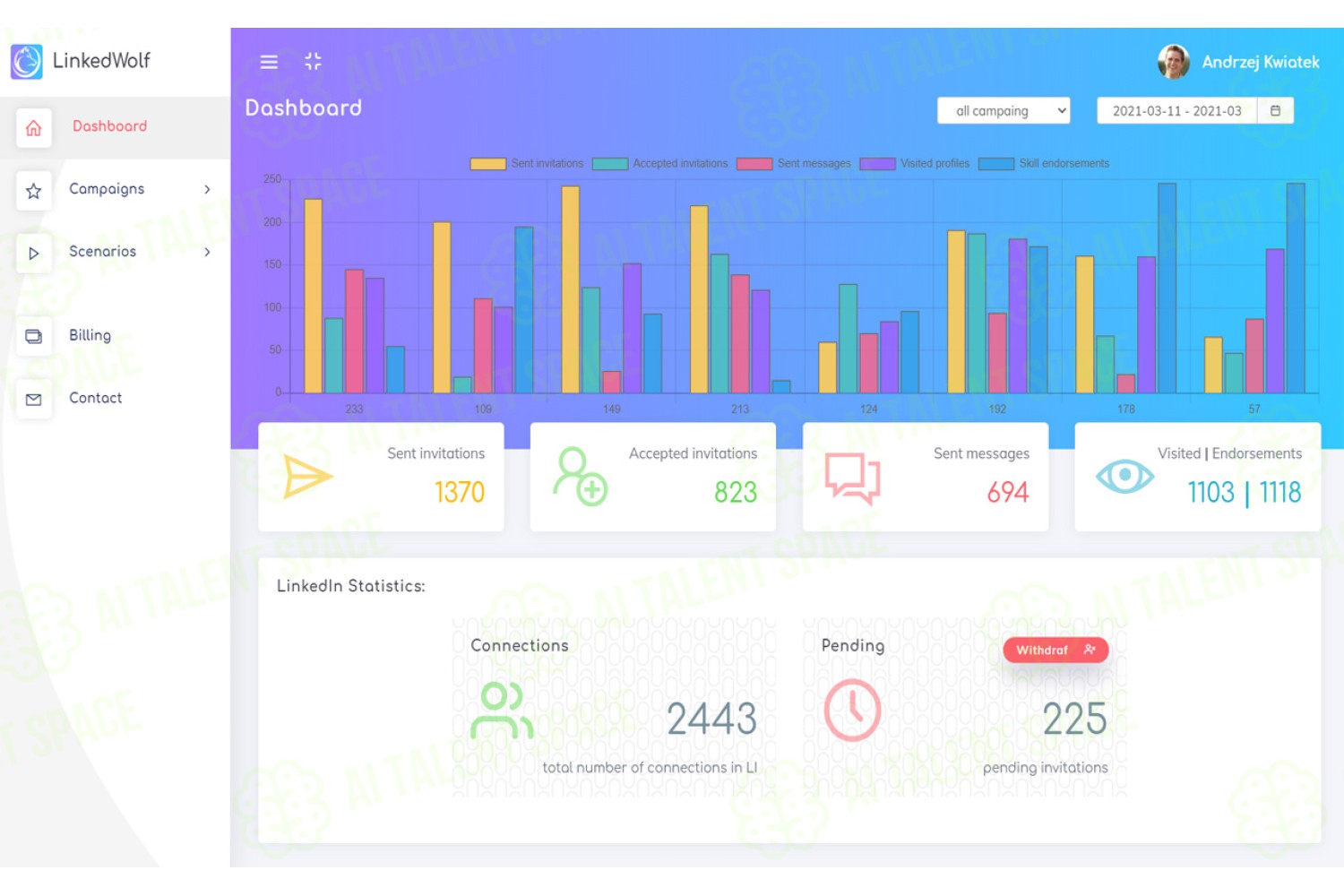Open the Dashboard menu item
Screen dimensions: 1344x896
(x=115, y=127)
